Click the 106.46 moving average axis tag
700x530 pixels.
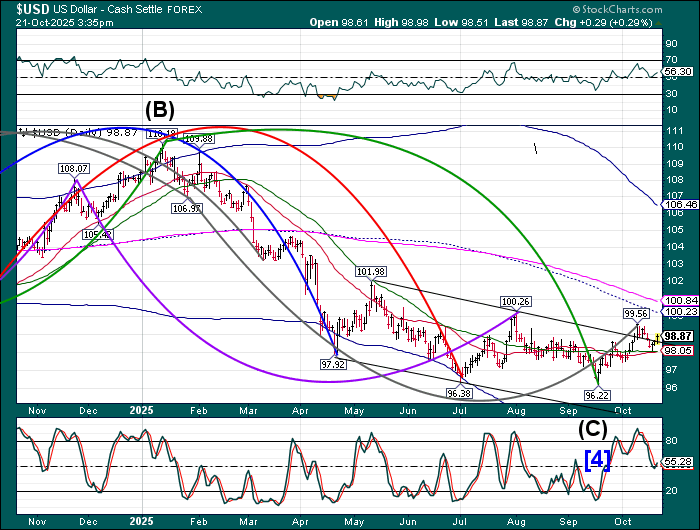tap(678, 204)
